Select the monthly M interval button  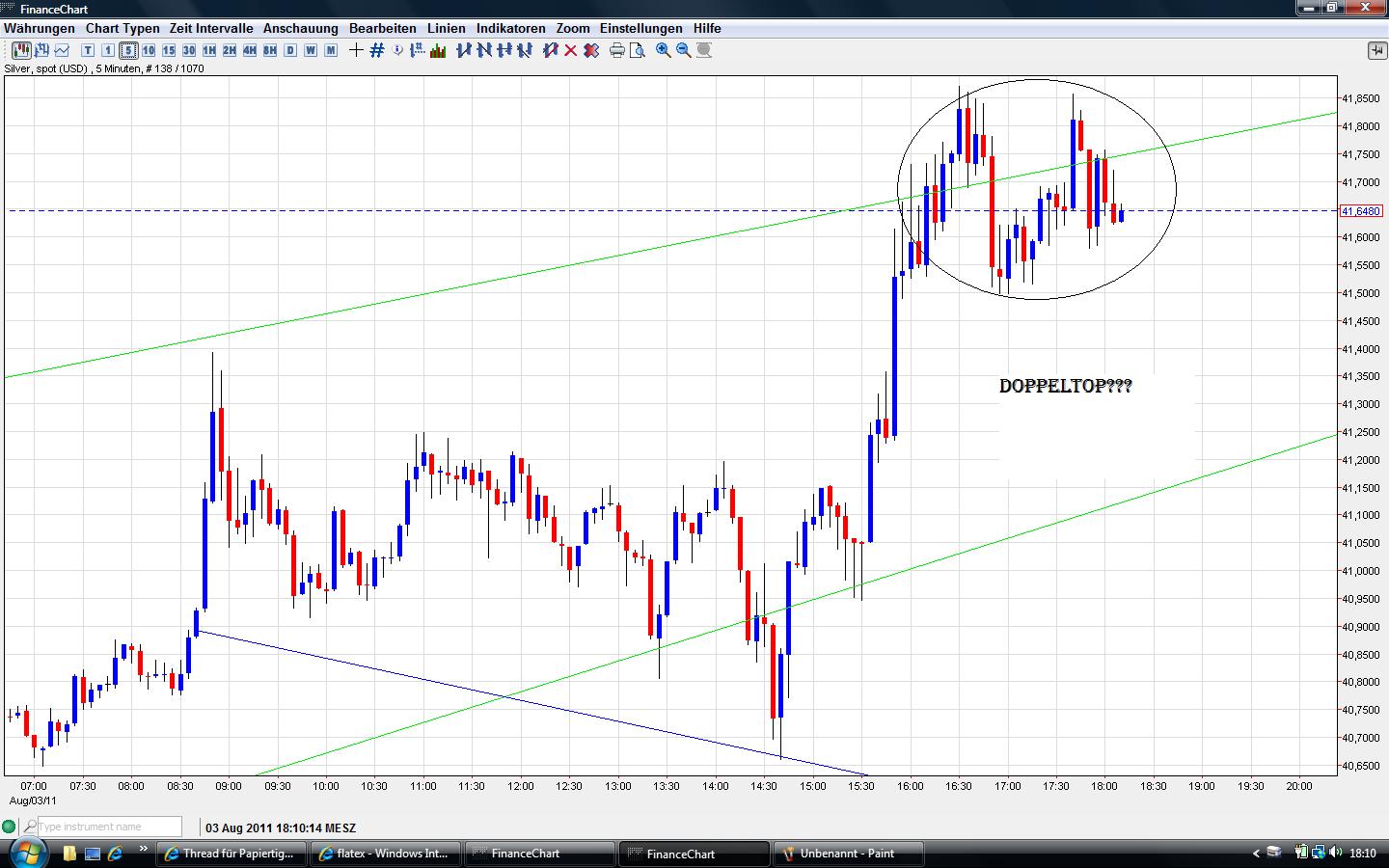tap(331, 50)
